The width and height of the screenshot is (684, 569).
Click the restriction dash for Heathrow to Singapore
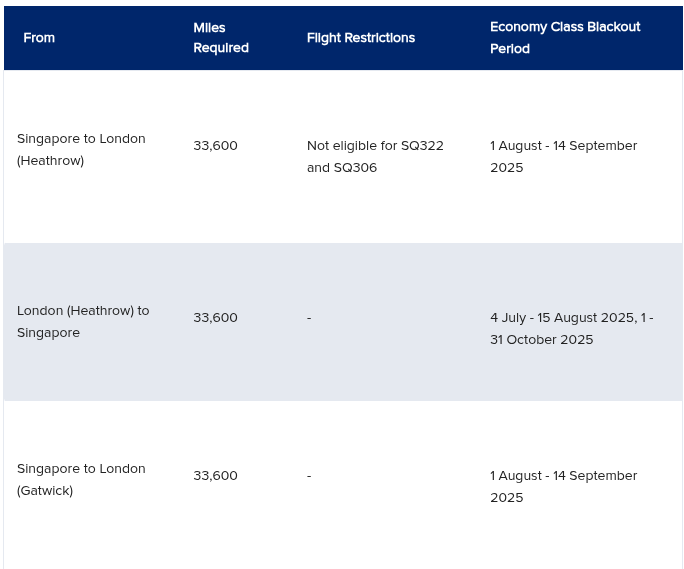coord(309,318)
